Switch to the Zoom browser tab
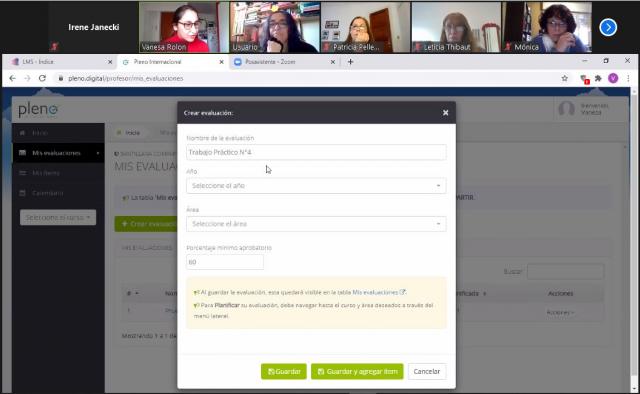This screenshot has width=640, height=394. (284, 62)
